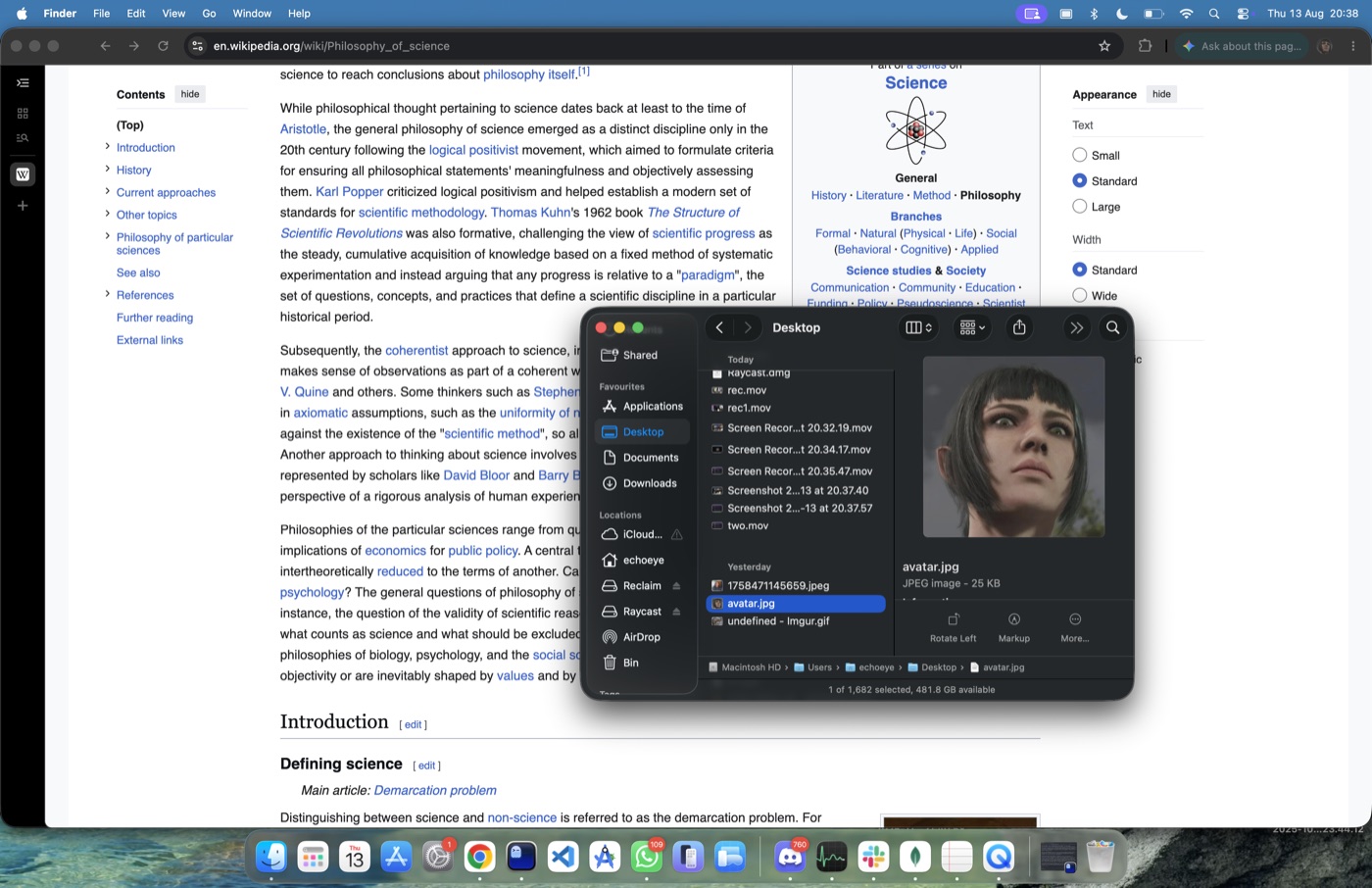Click avatar.jpg preview image in Finder
Viewport: 1372px width, 888px height.
click(x=1013, y=447)
